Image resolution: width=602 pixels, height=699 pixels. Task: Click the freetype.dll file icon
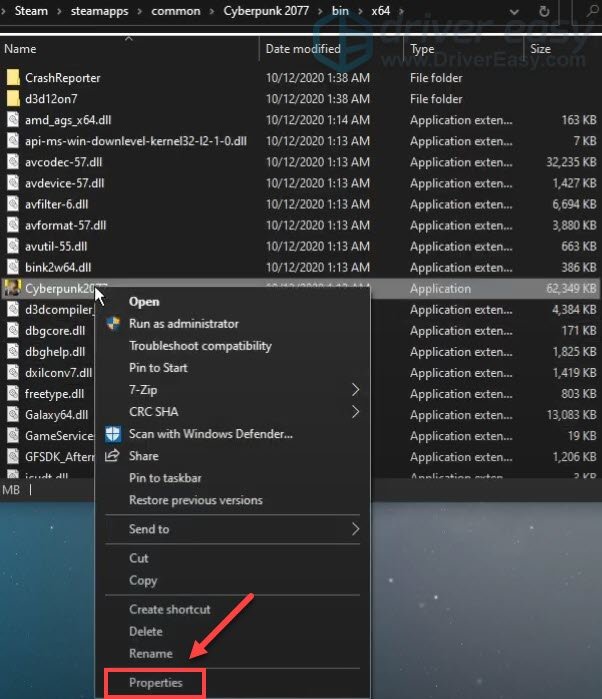click(13, 394)
